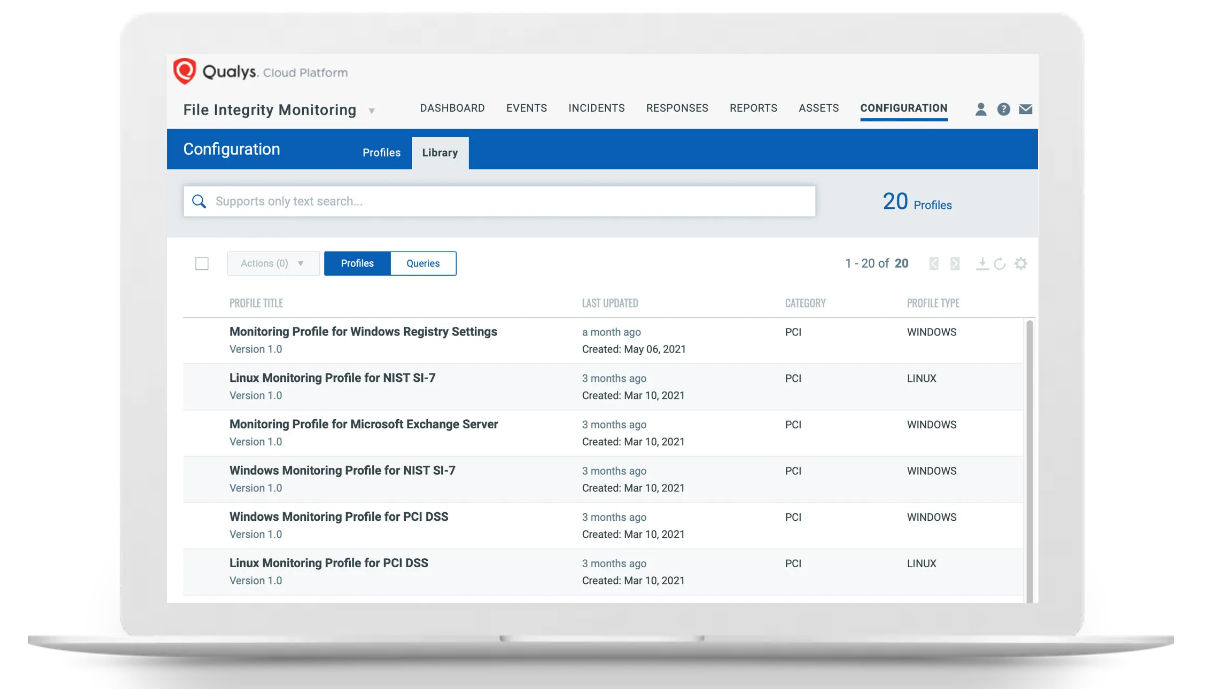This screenshot has width=1219, height=689.
Task: Open the user profile icon
Action: click(x=981, y=109)
